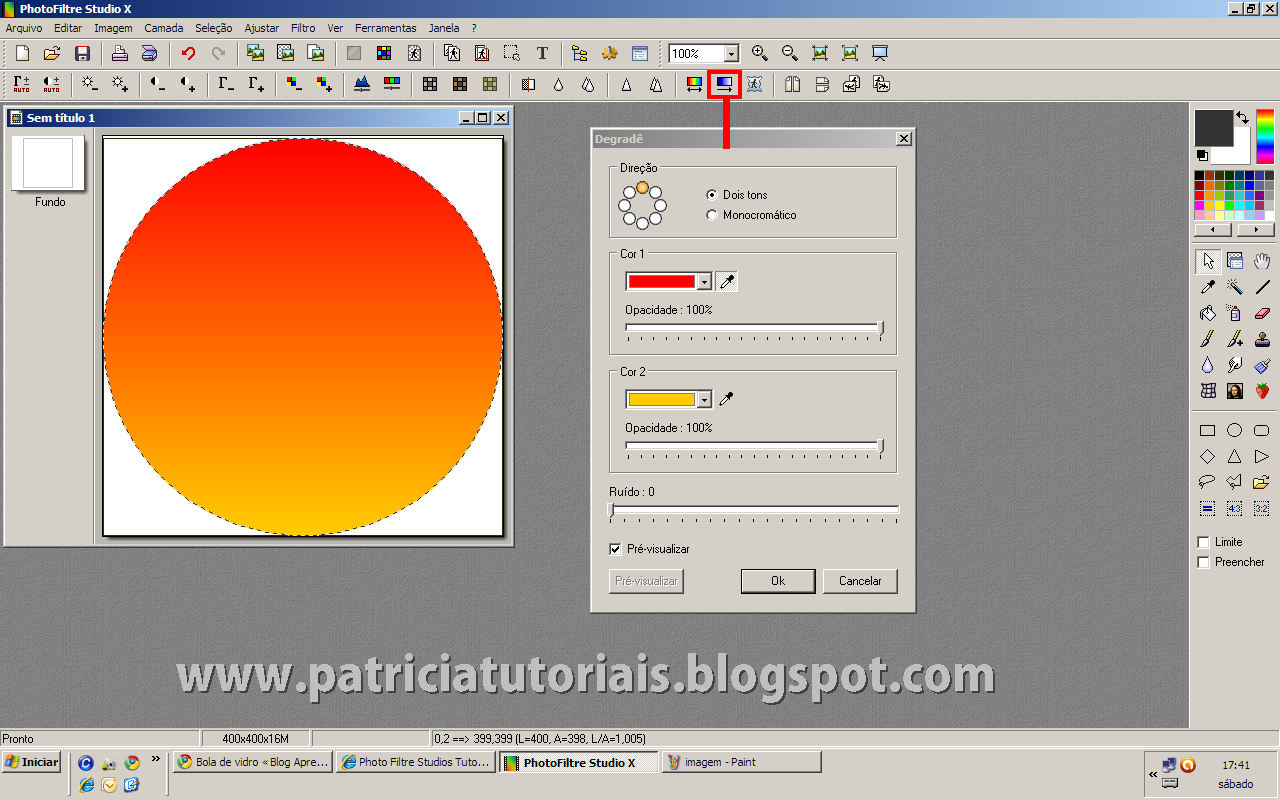
Task: Click the Ruído slider handle
Action: click(611, 510)
